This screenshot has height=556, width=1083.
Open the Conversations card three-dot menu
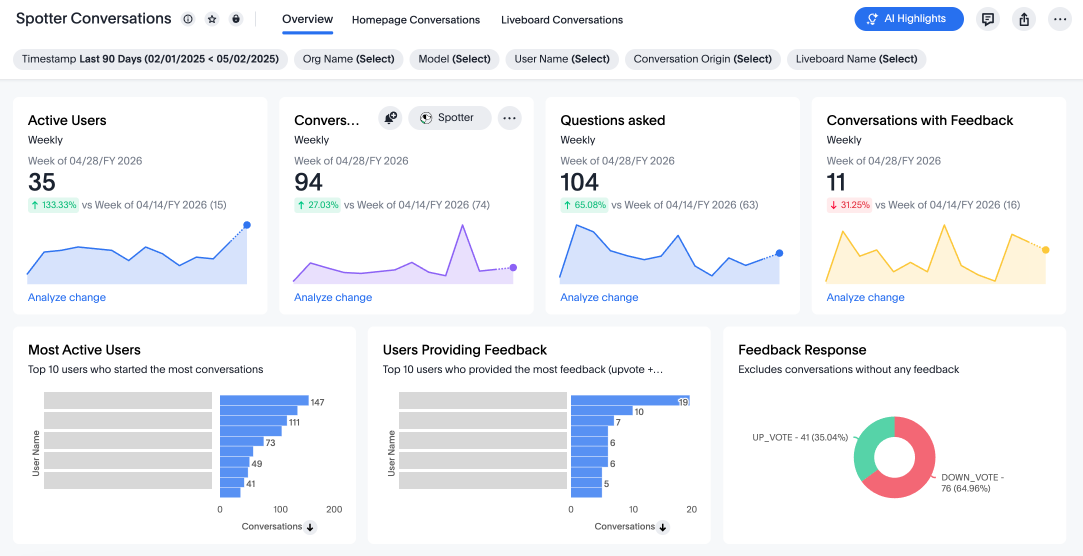(510, 118)
